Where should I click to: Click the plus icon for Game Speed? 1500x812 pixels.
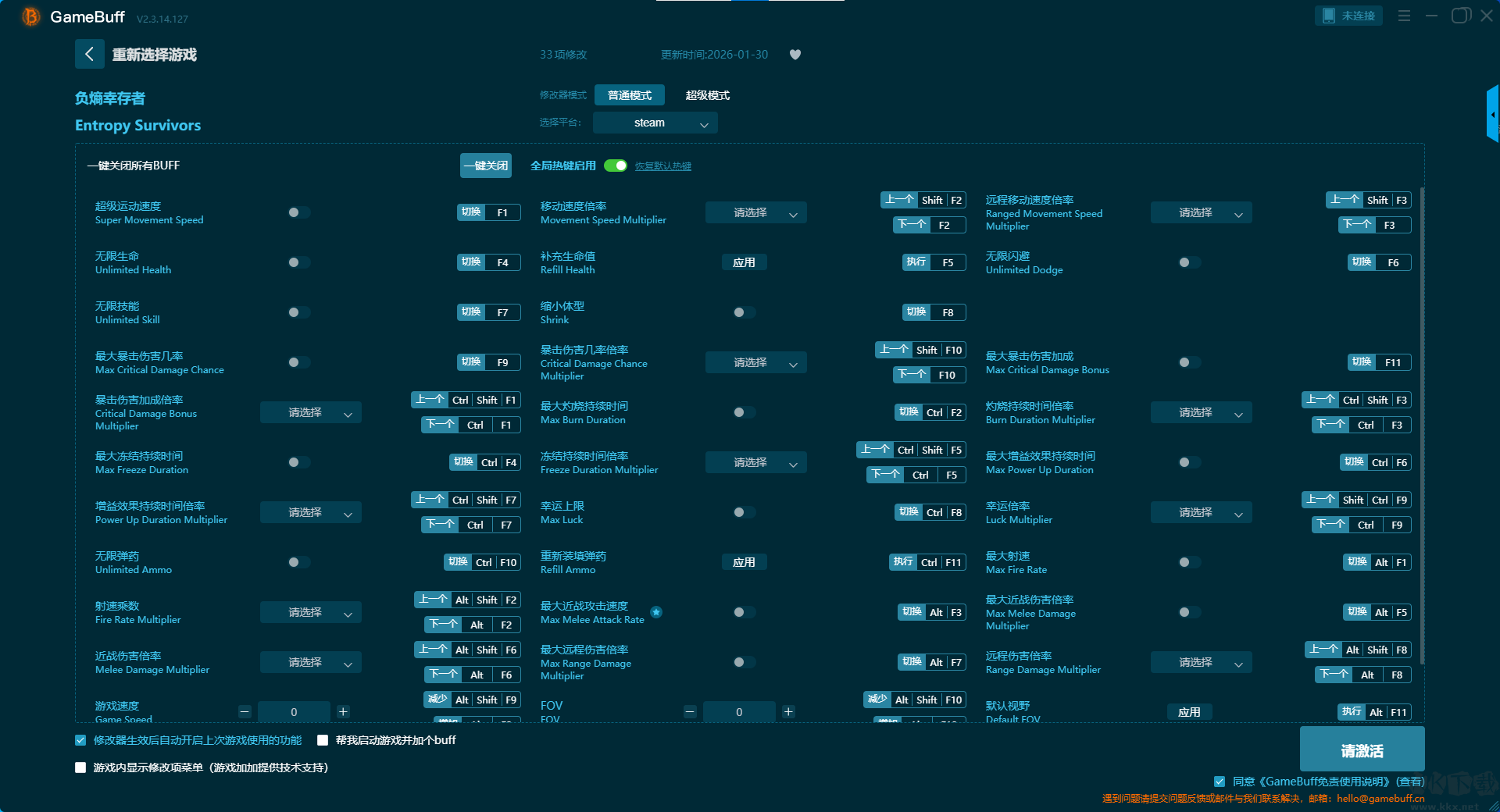click(343, 711)
